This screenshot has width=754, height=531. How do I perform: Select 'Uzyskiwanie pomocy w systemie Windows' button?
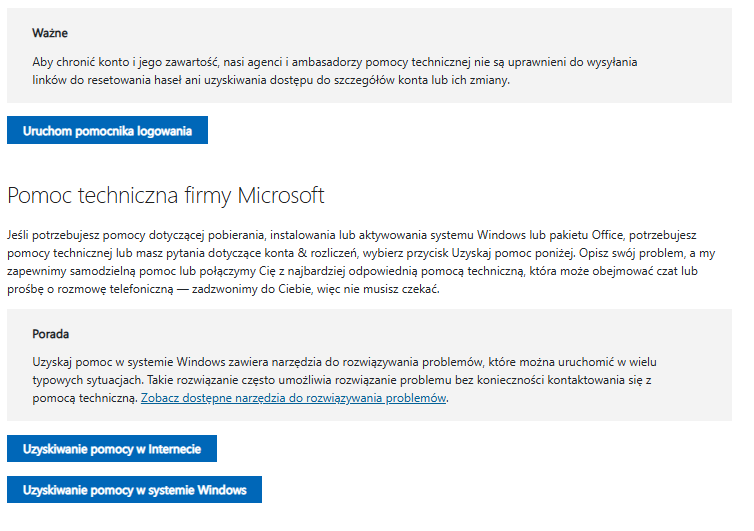pos(134,490)
